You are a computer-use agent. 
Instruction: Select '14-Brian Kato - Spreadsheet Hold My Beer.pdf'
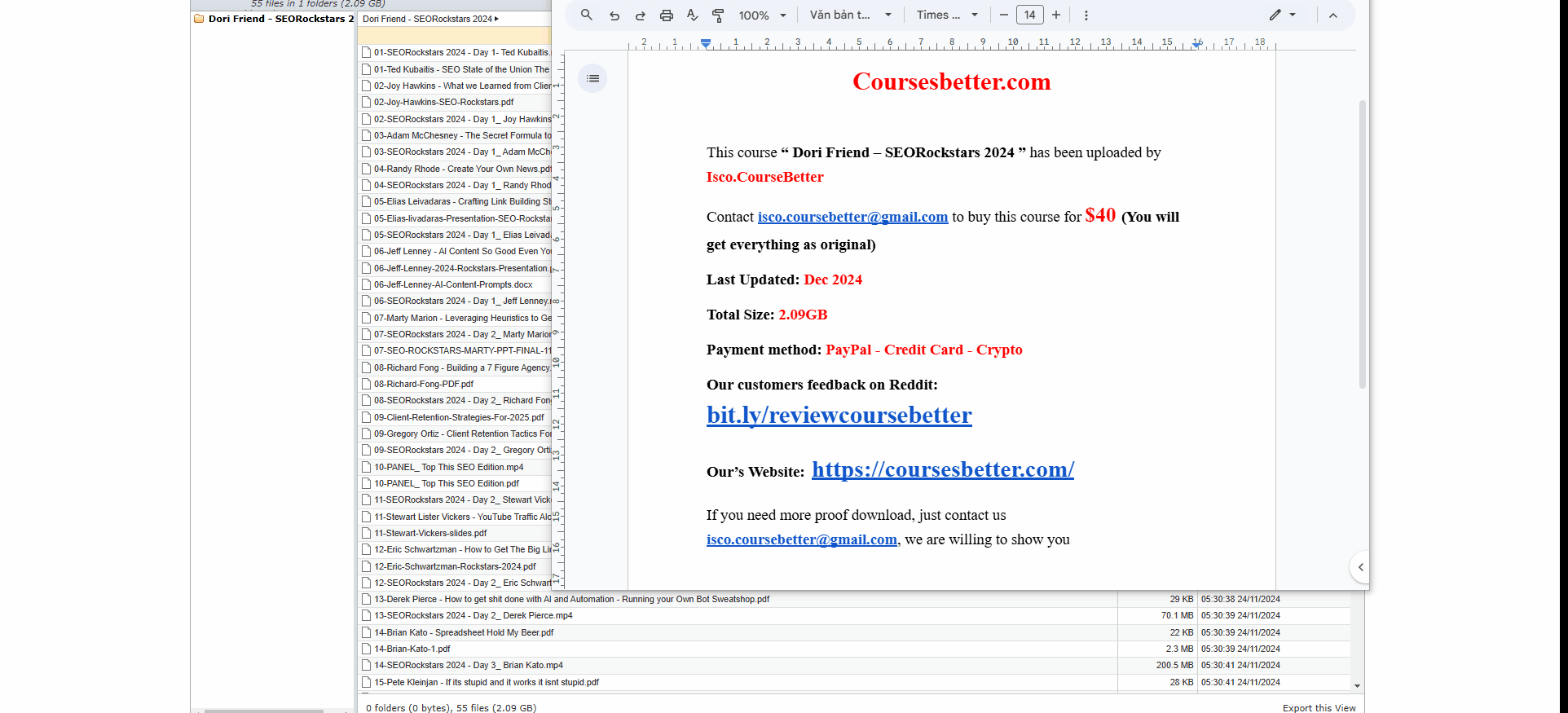[x=464, y=632]
